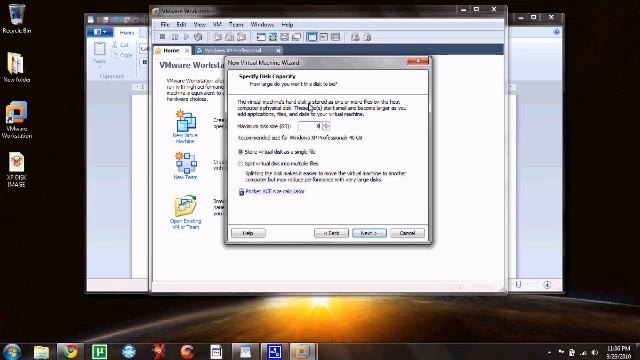640x360 pixels.
Task: Open the View menu in VMware Workstation
Action: [x=200, y=24]
